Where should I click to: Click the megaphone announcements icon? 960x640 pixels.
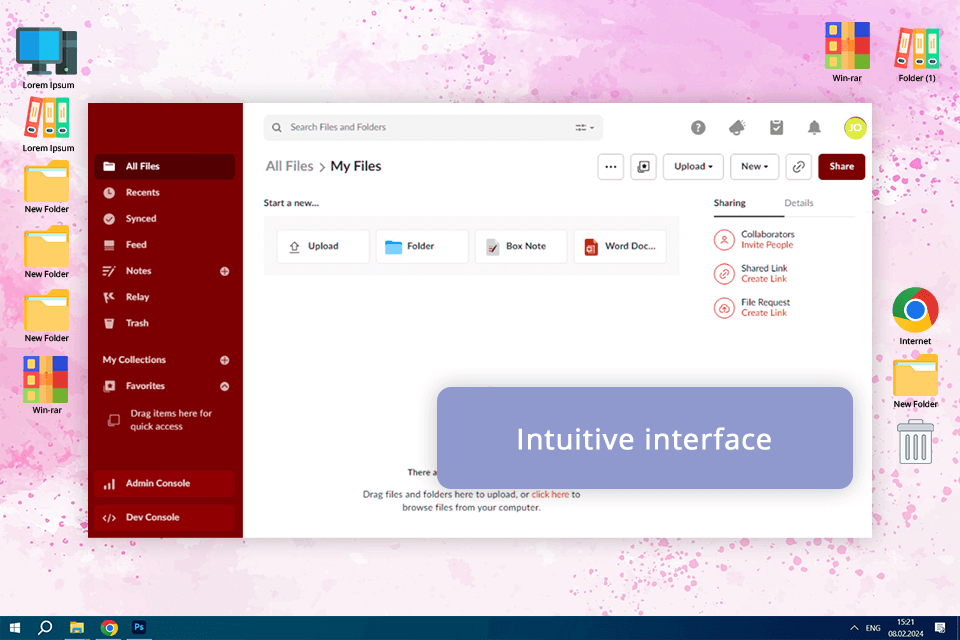tap(737, 127)
